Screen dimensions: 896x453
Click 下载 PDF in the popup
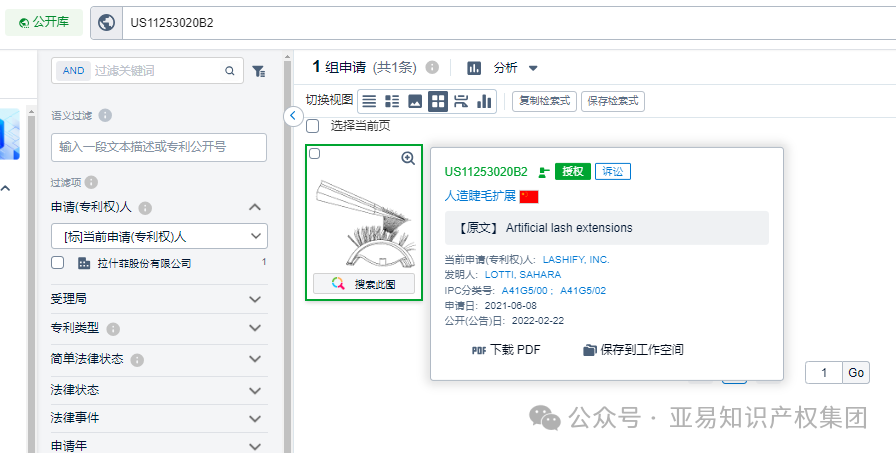coord(506,350)
